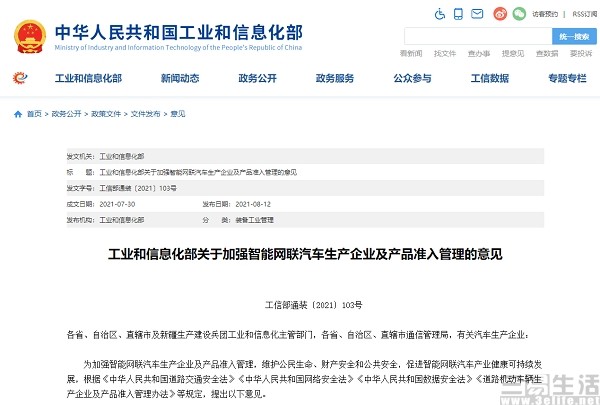Click the 成文日期 2021-07-30 value
Image resolution: width=600 pixels, height=405 pixels.
(117, 204)
